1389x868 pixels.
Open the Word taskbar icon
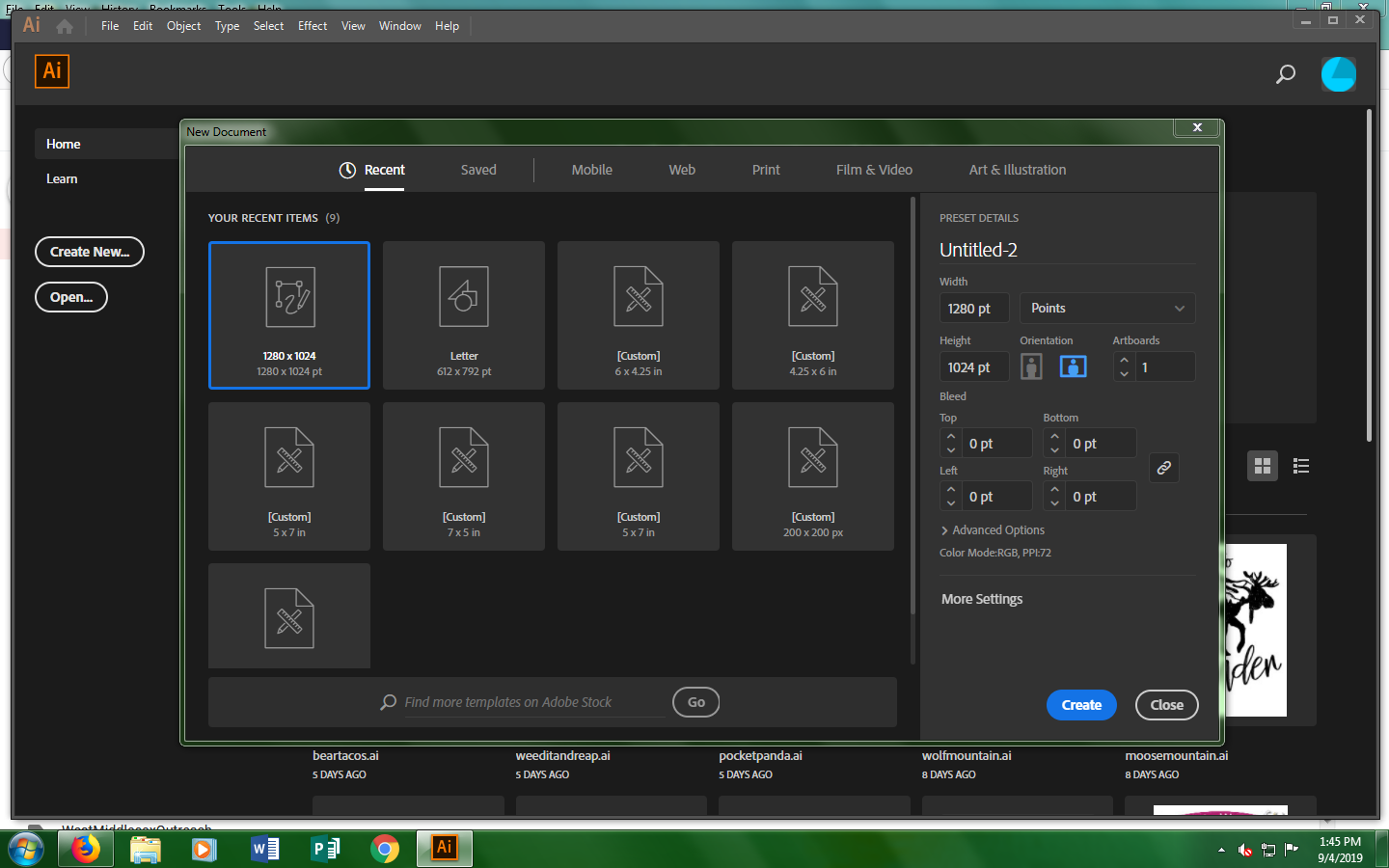[x=264, y=849]
